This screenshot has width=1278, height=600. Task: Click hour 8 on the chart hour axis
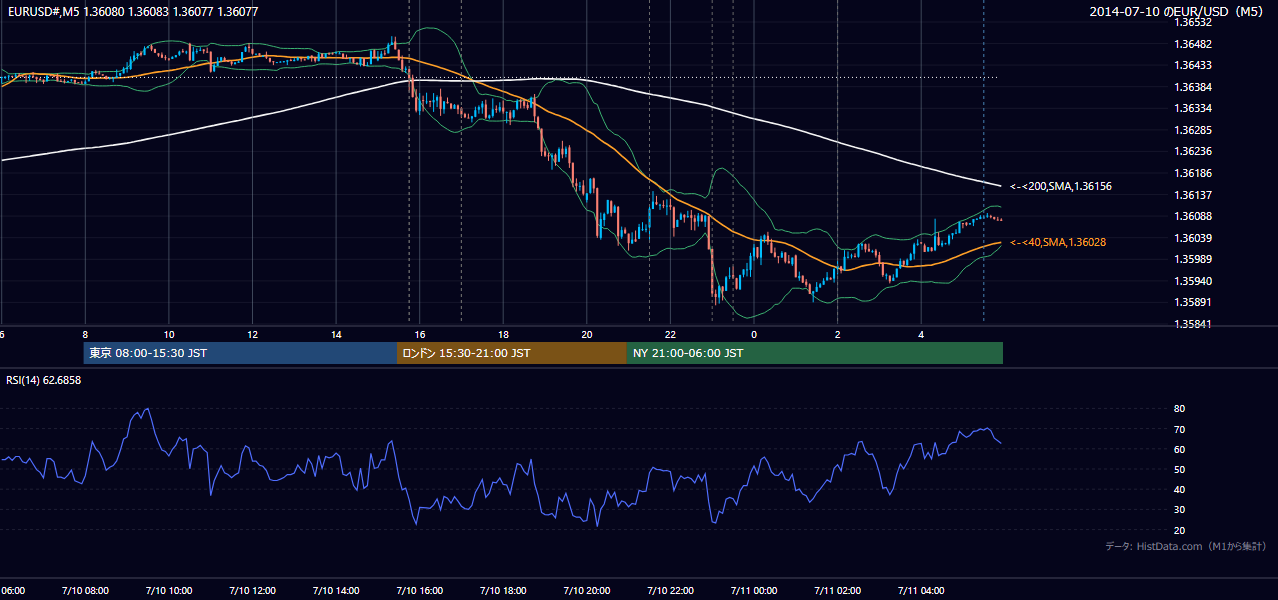[x=85, y=334]
